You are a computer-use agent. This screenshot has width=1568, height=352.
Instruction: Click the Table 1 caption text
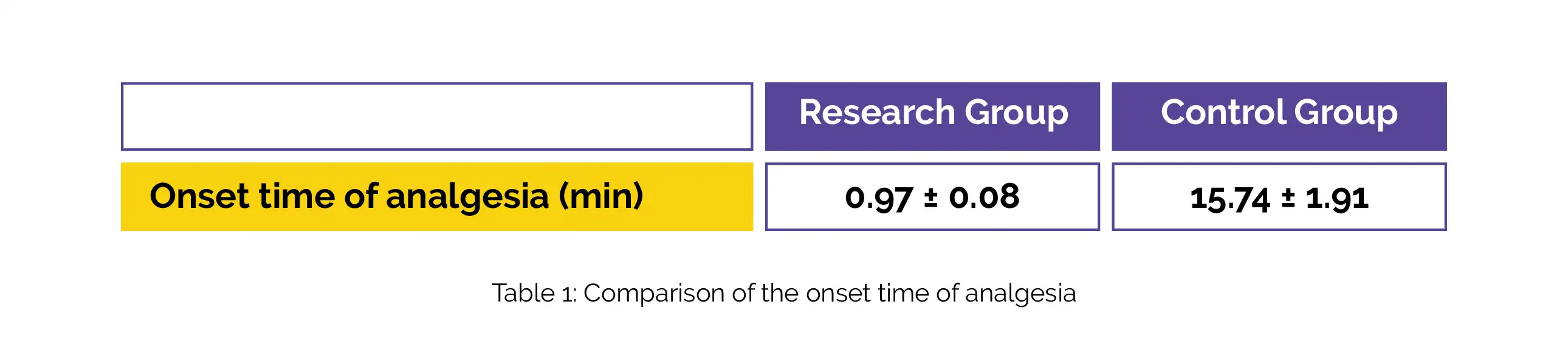[x=784, y=294]
